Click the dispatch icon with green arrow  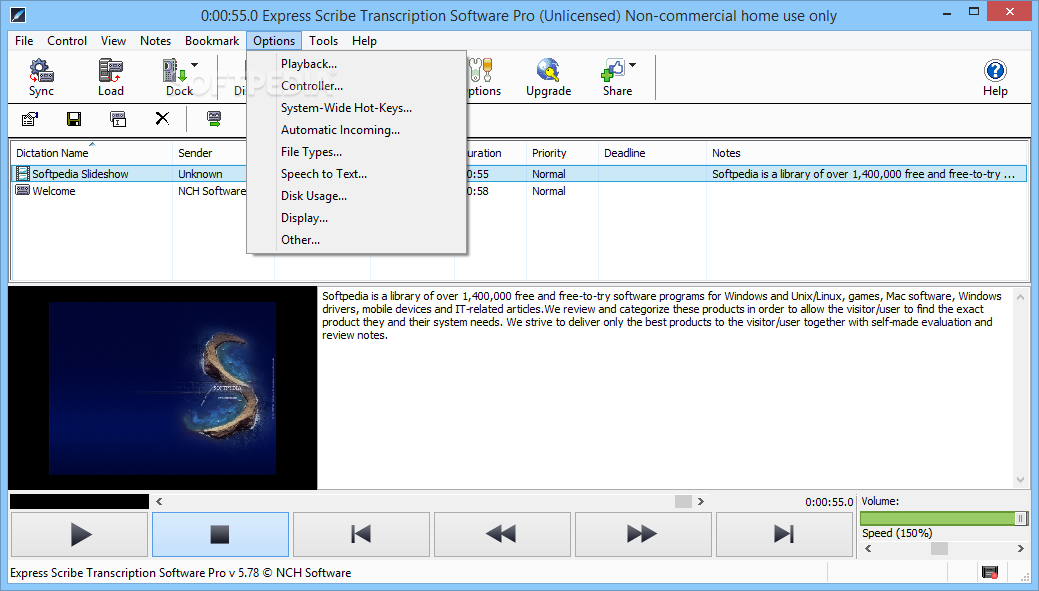point(214,119)
